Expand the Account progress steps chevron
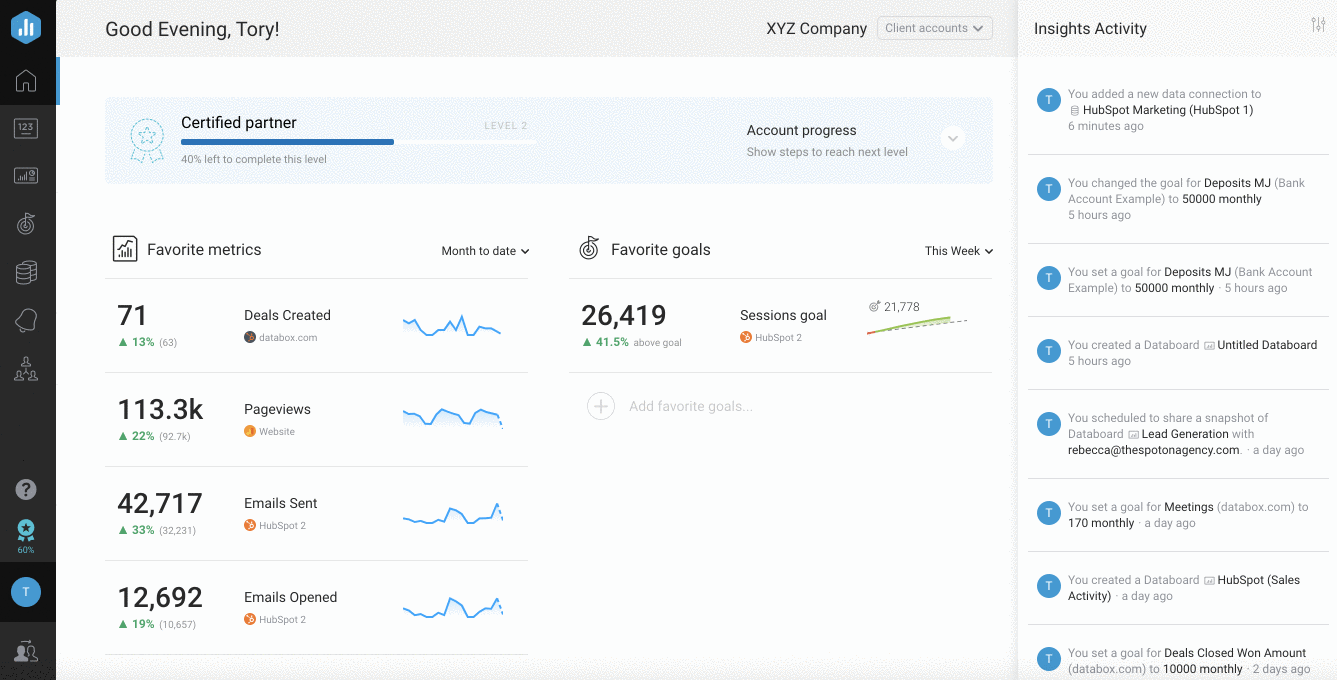 (x=953, y=139)
